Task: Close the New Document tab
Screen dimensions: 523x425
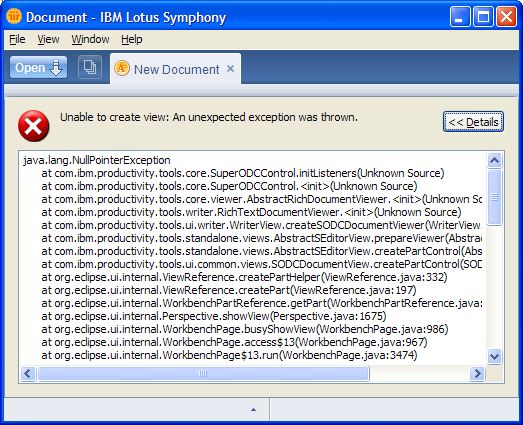Action: point(230,69)
